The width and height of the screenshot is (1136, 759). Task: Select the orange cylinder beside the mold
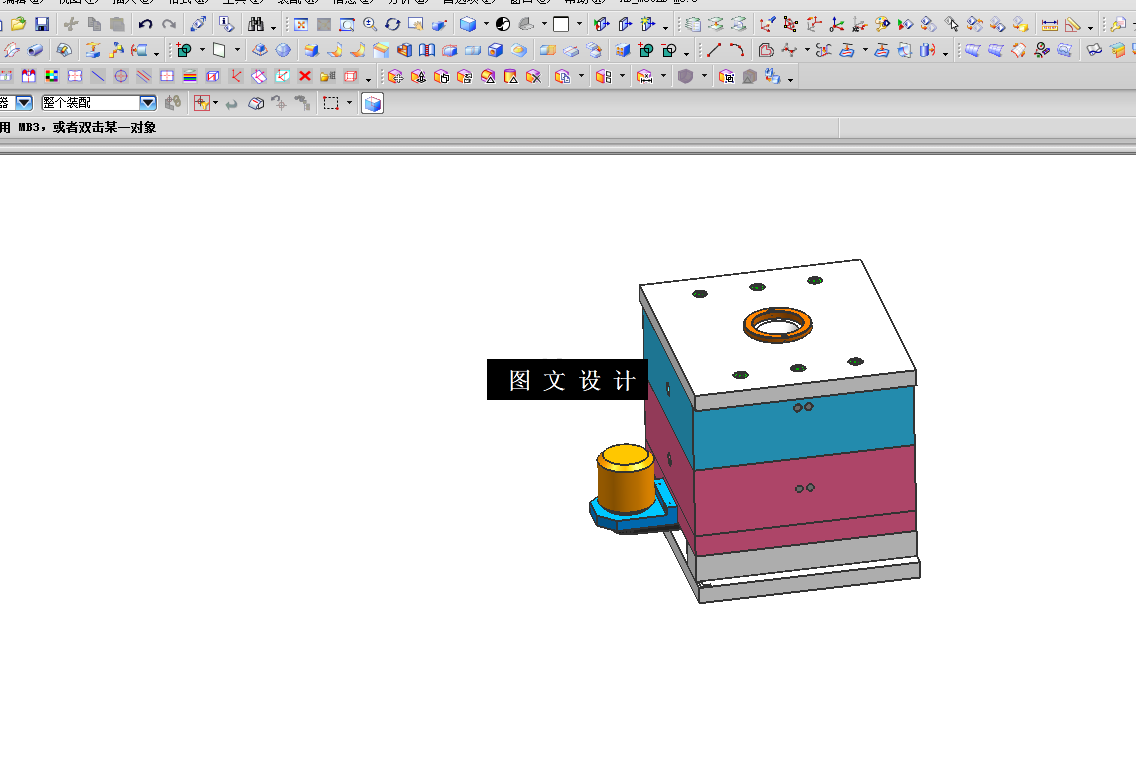point(625,478)
